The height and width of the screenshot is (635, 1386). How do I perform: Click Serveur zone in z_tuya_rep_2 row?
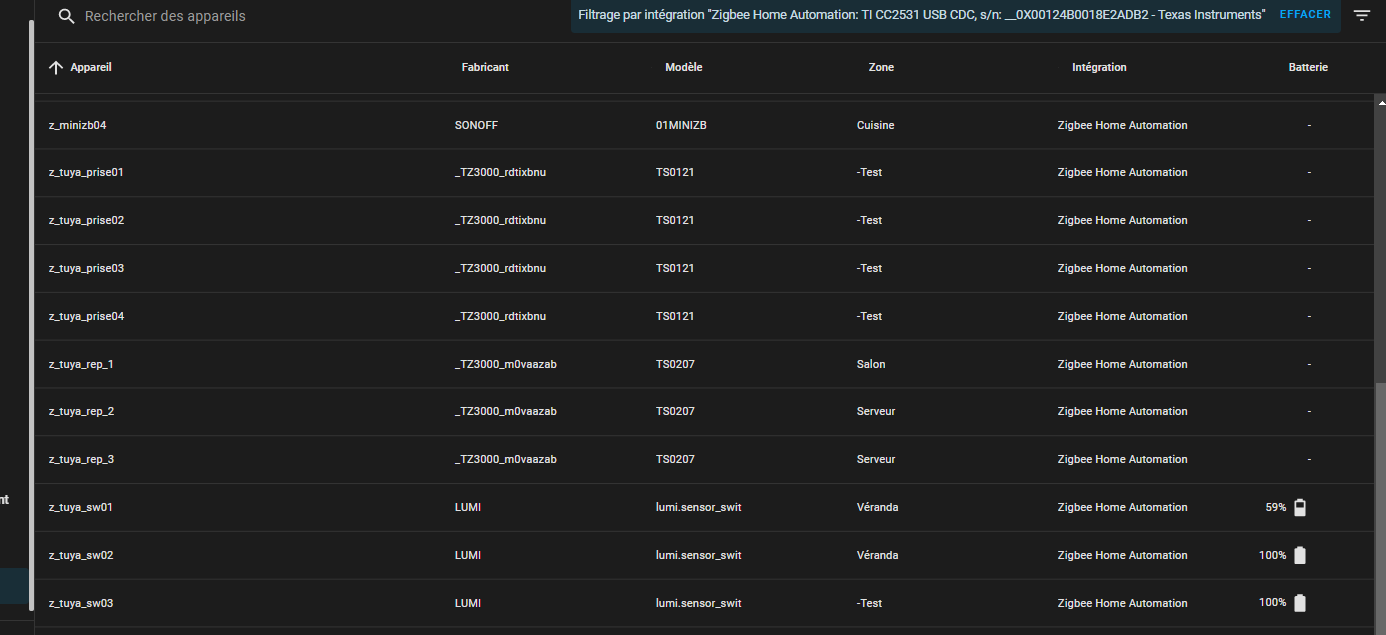[x=876, y=411]
